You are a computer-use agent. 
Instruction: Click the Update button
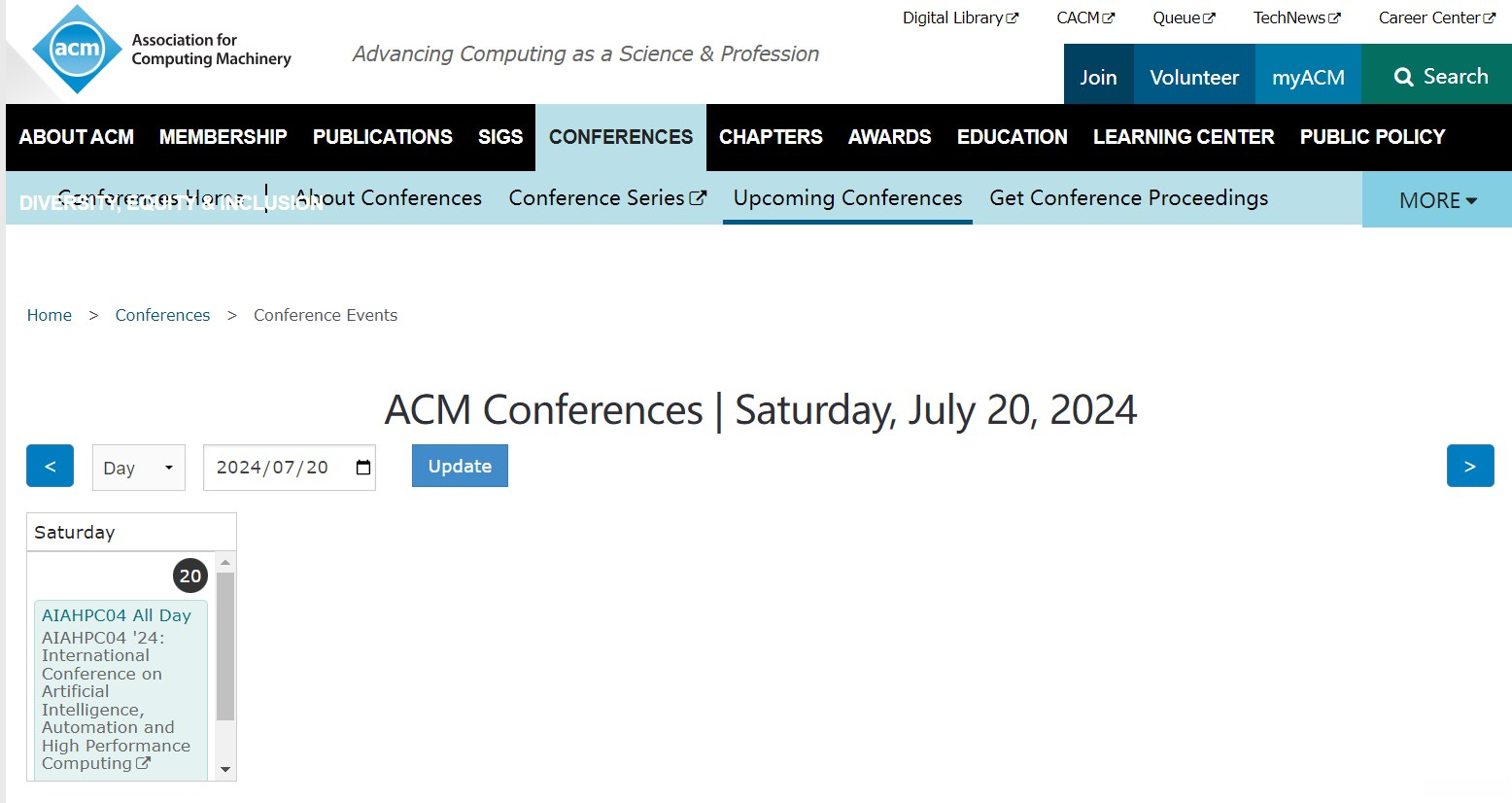(x=460, y=467)
